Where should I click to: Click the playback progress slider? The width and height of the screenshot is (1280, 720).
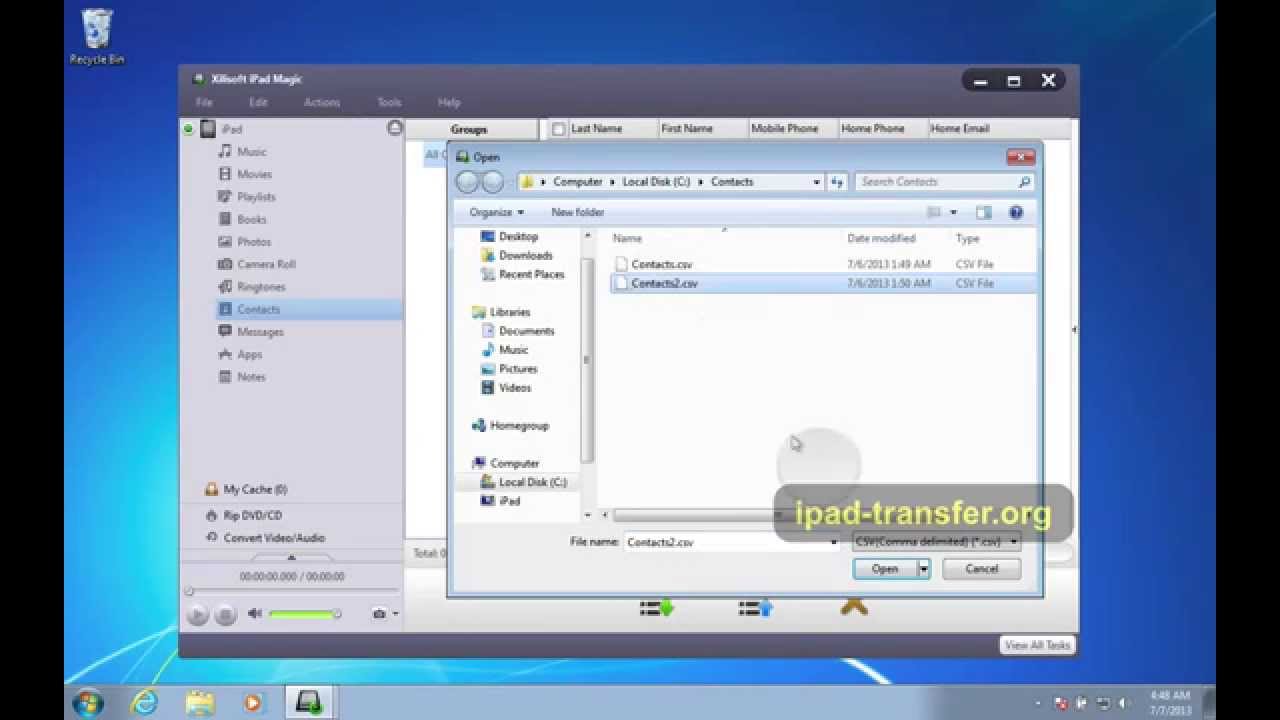pos(292,591)
